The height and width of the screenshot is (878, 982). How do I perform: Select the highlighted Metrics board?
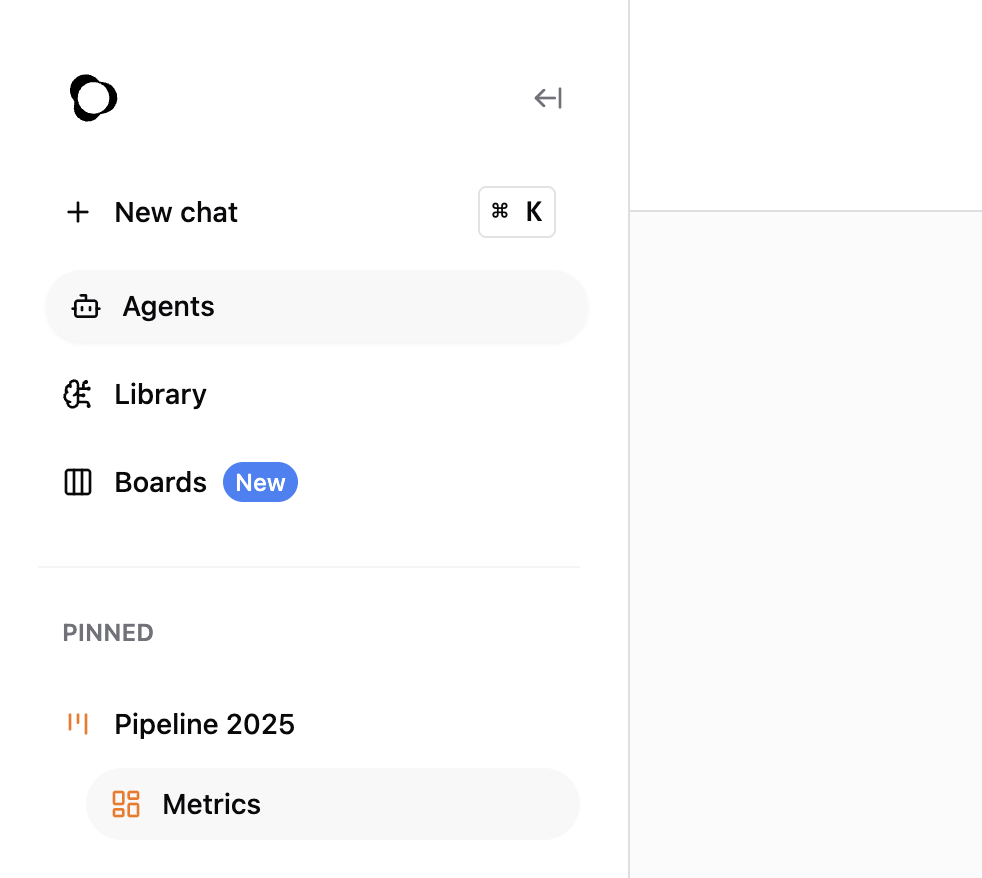coord(211,804)
